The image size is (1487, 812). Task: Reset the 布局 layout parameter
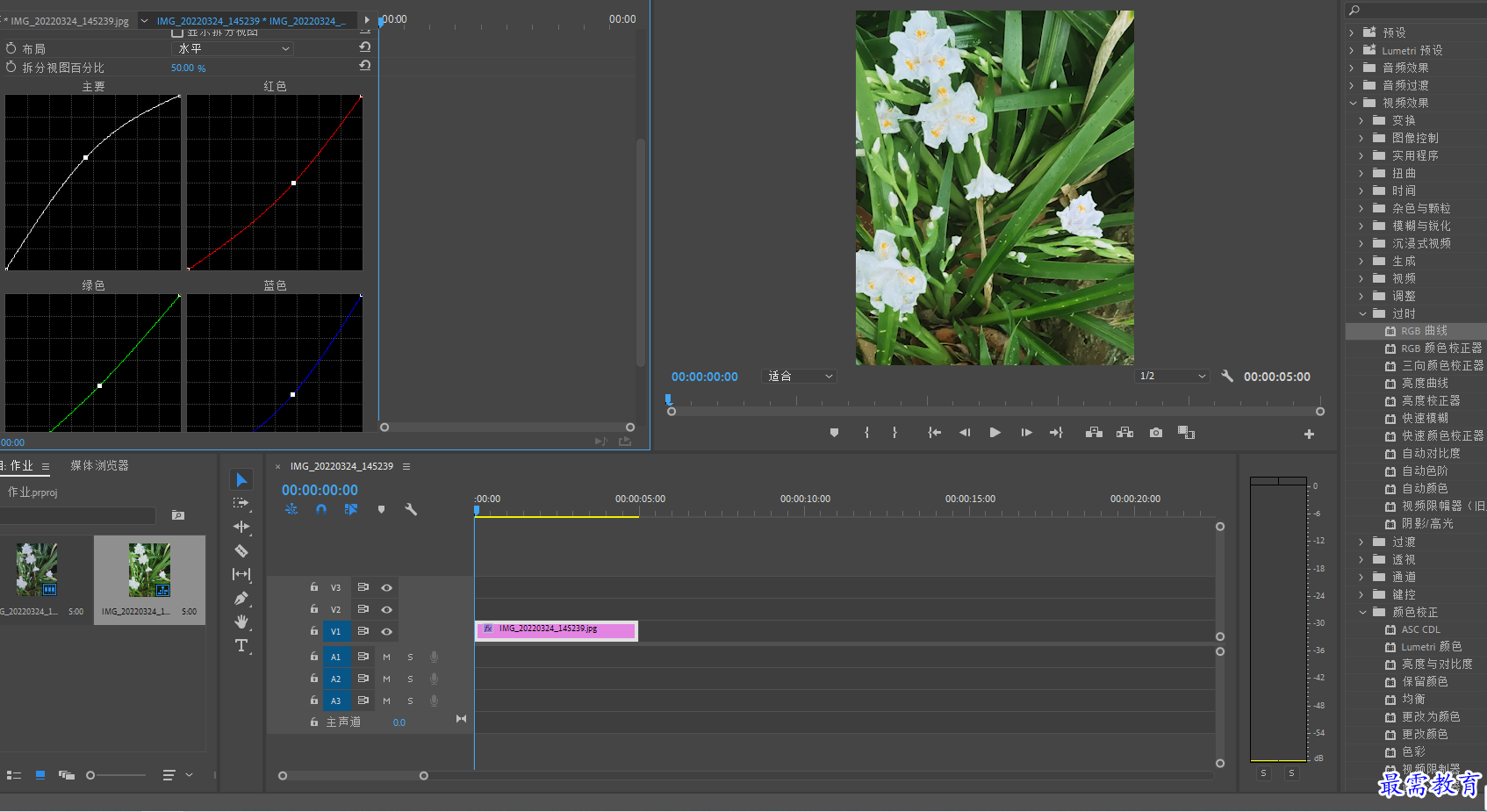click(365, 47)
